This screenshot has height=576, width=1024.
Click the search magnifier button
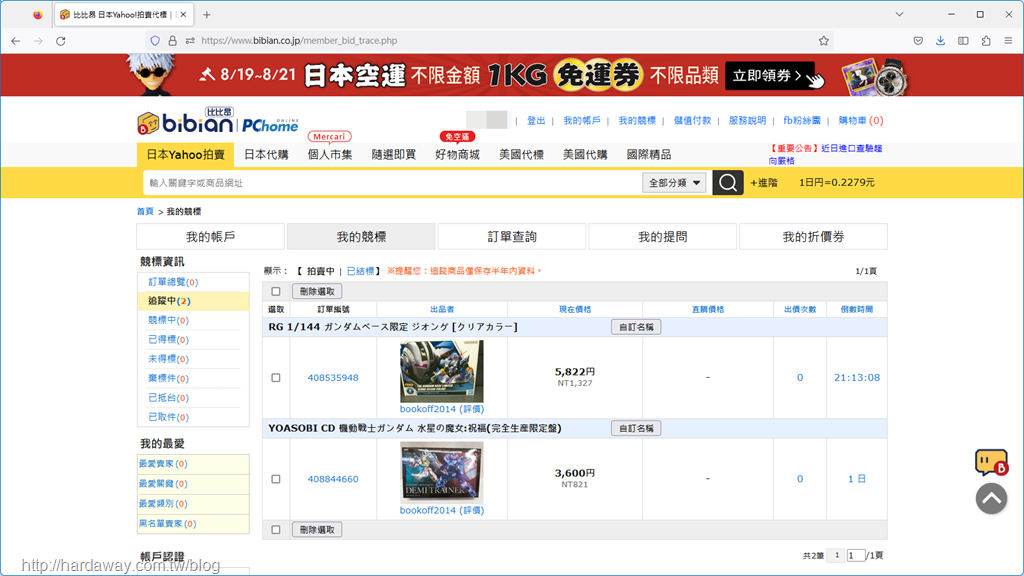tap(728, 183)
